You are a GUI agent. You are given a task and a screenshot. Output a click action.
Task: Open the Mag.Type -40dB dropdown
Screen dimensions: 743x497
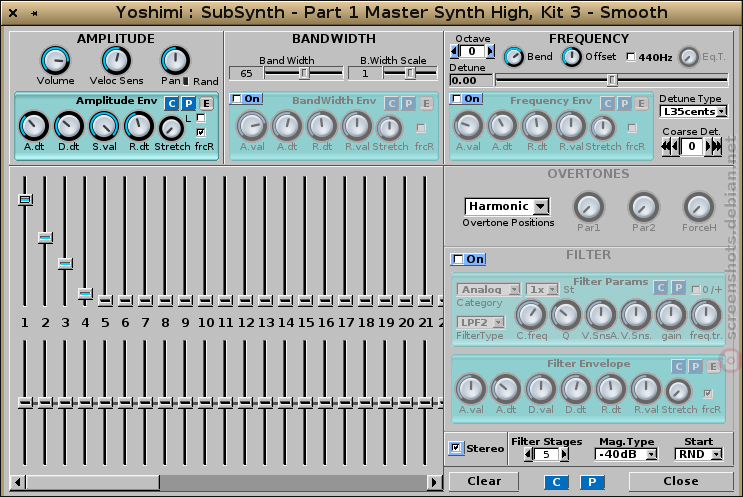tap(626, 454)
